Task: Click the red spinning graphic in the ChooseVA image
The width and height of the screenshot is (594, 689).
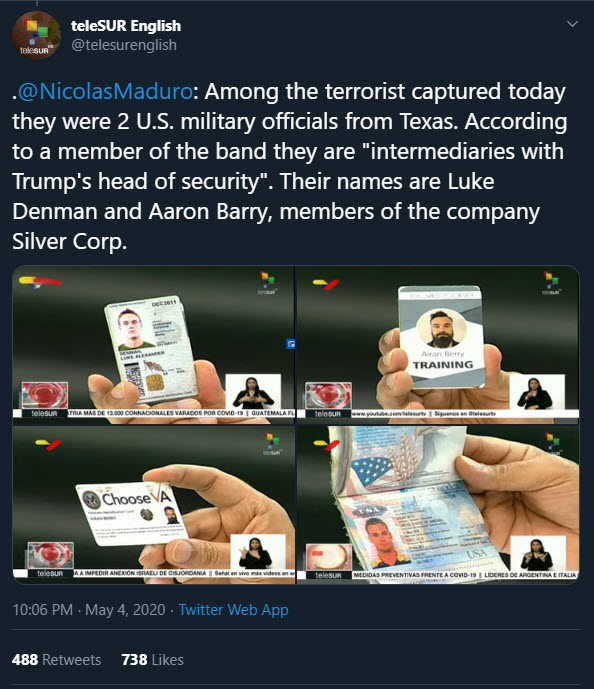Action: (50, 555)
